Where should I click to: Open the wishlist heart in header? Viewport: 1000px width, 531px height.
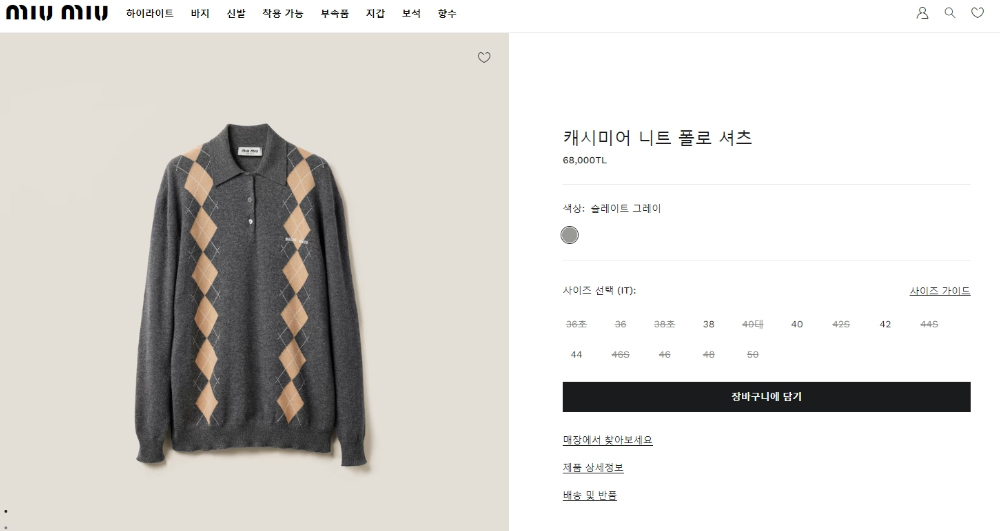tap(978, 13)
